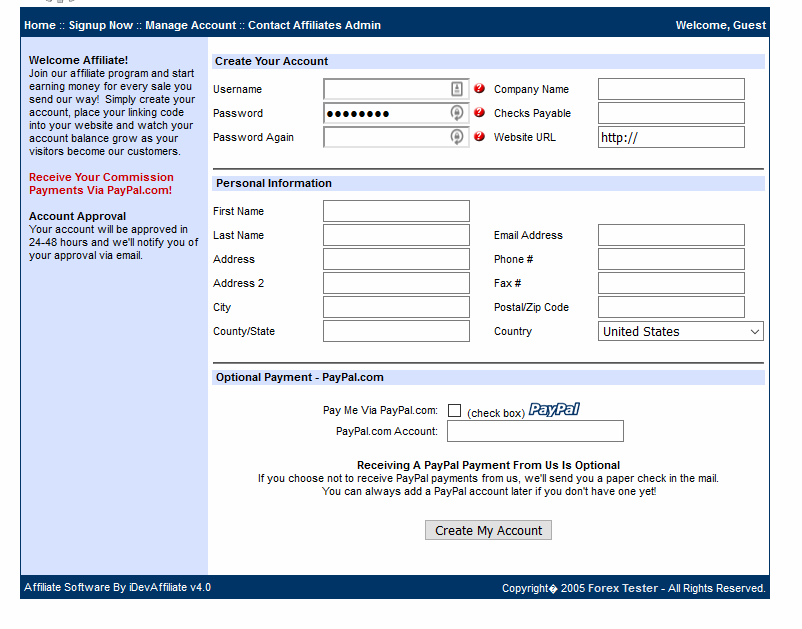Click the Company Name text field
Screen dimensions: 802x629
tap(671, 89)
